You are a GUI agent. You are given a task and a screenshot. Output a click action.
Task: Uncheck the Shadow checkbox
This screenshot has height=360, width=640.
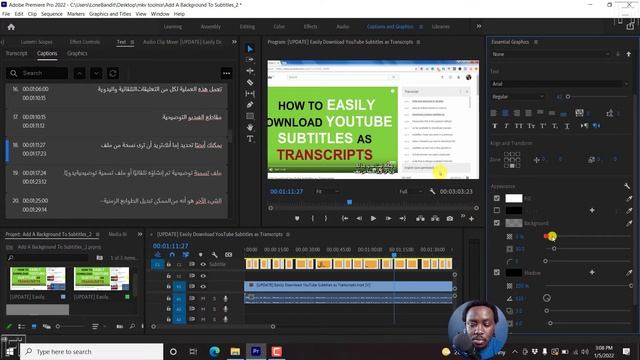pyautogui.click(x=497, y=272)
